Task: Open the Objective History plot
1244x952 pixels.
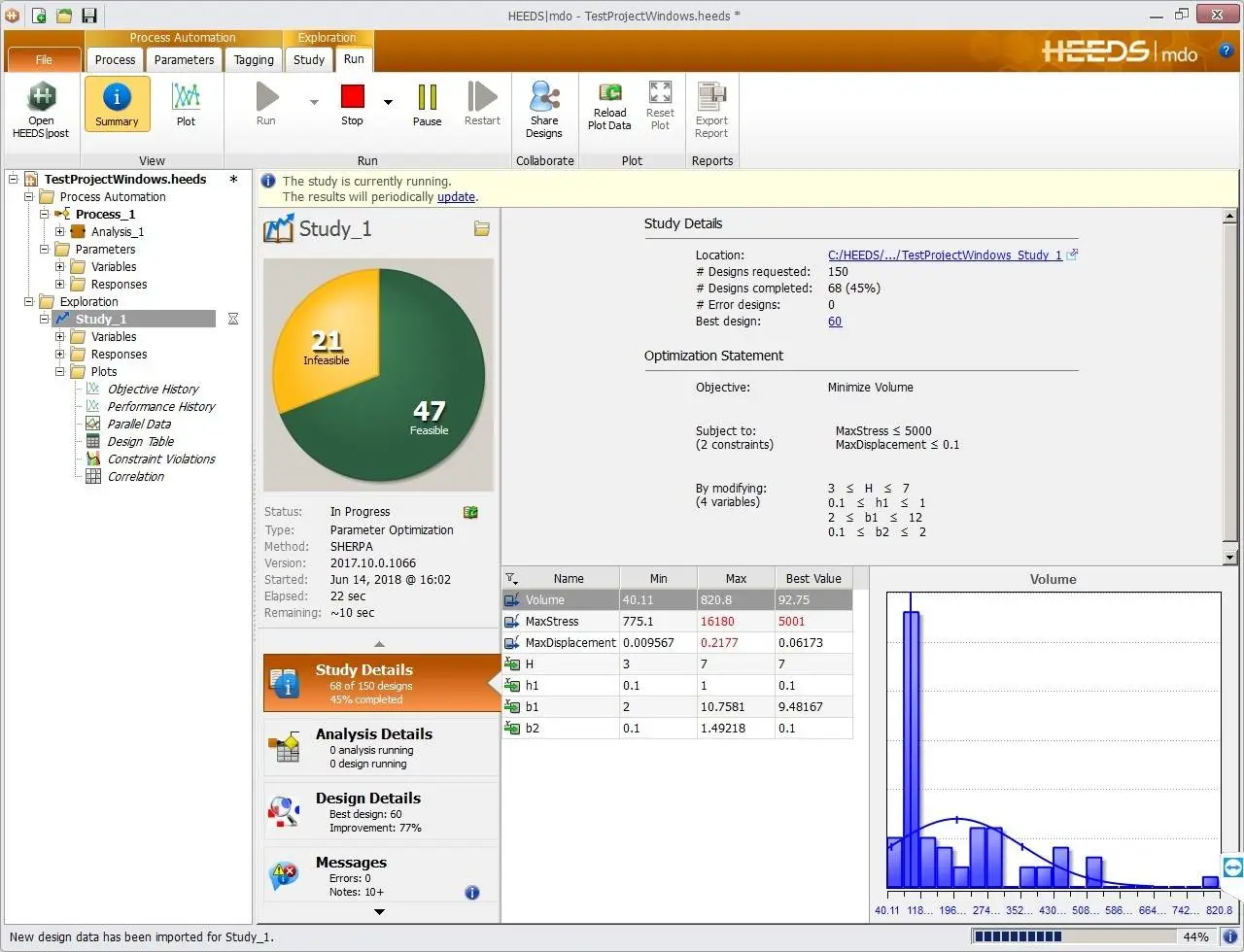Action: (x=153, y=390)
